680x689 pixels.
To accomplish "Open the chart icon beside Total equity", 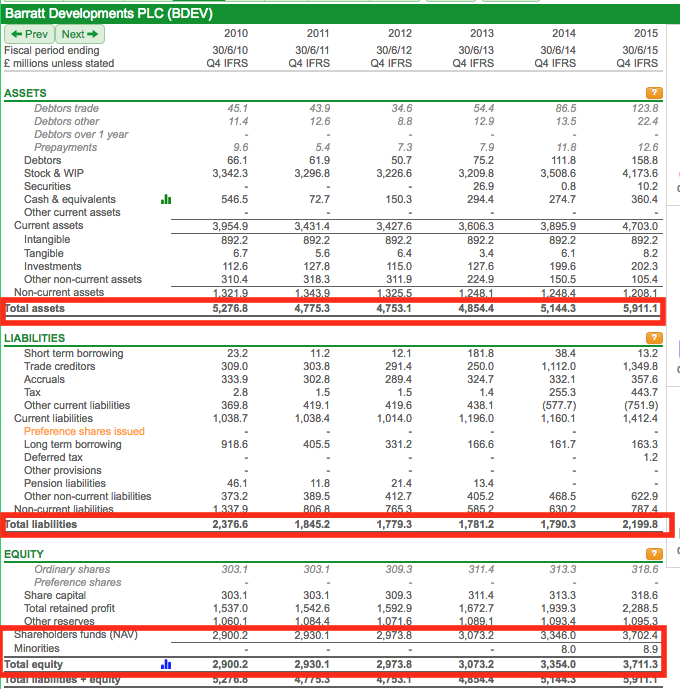I will 166,664.
